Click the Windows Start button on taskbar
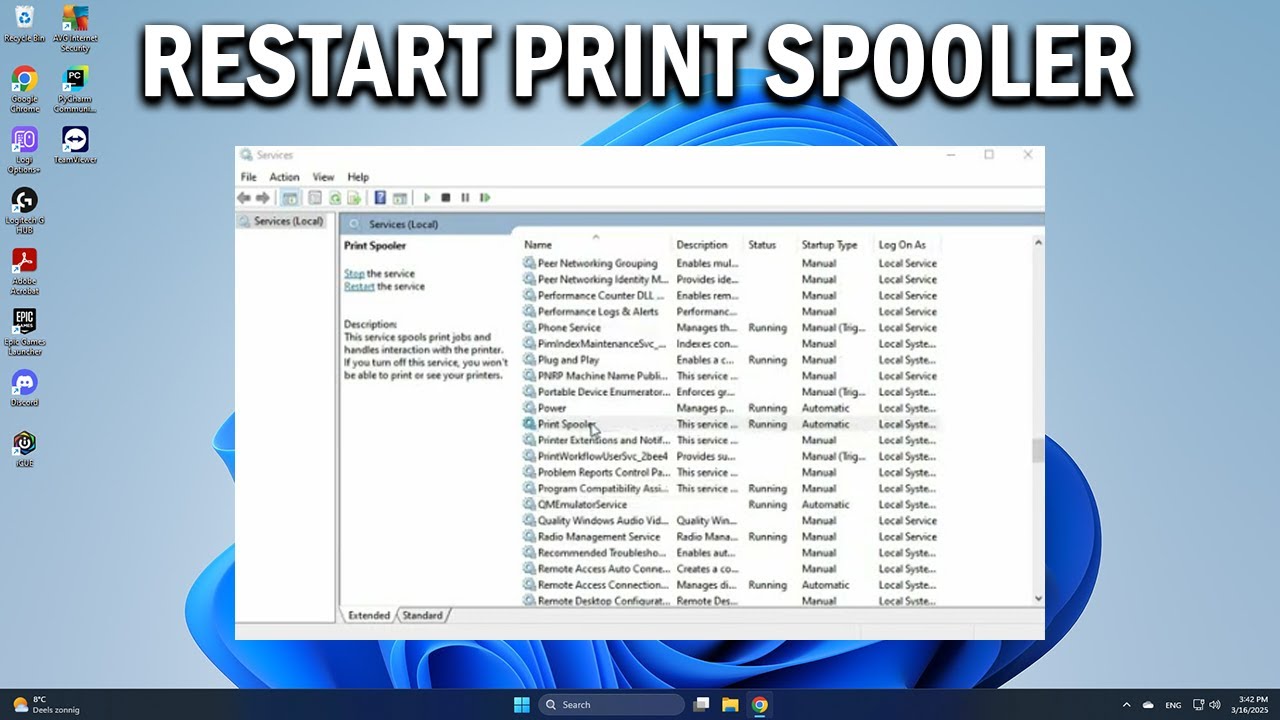Viewport: 1280px width, 720px height. [521, 705]
